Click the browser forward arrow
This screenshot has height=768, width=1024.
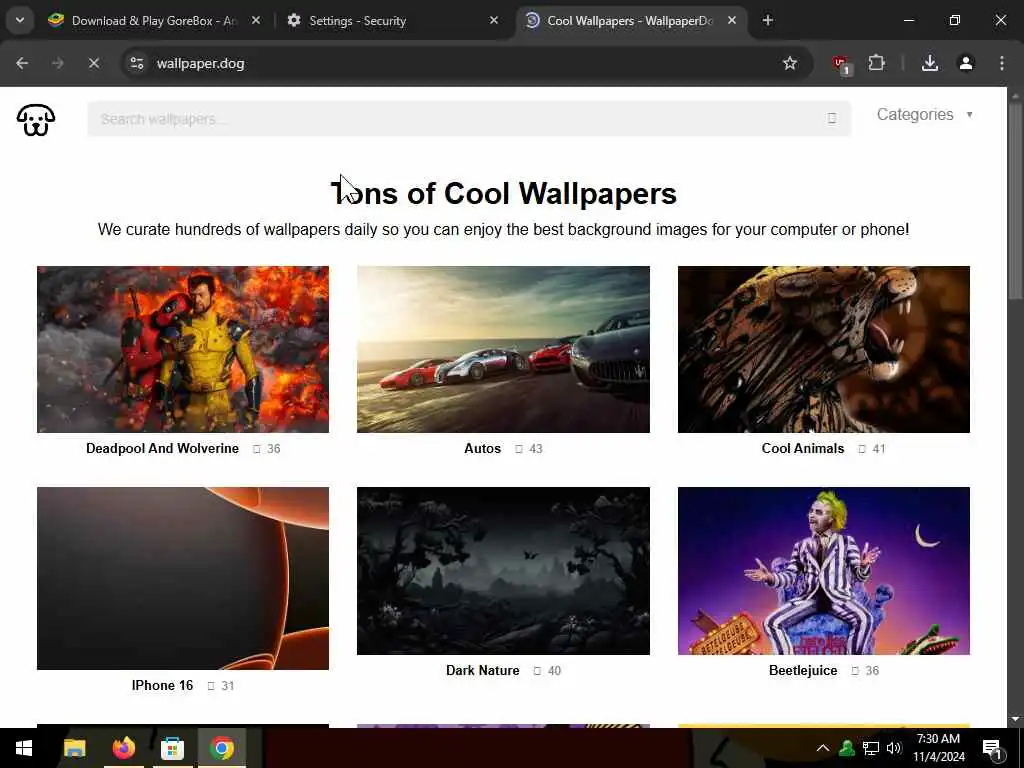(57, 63)
